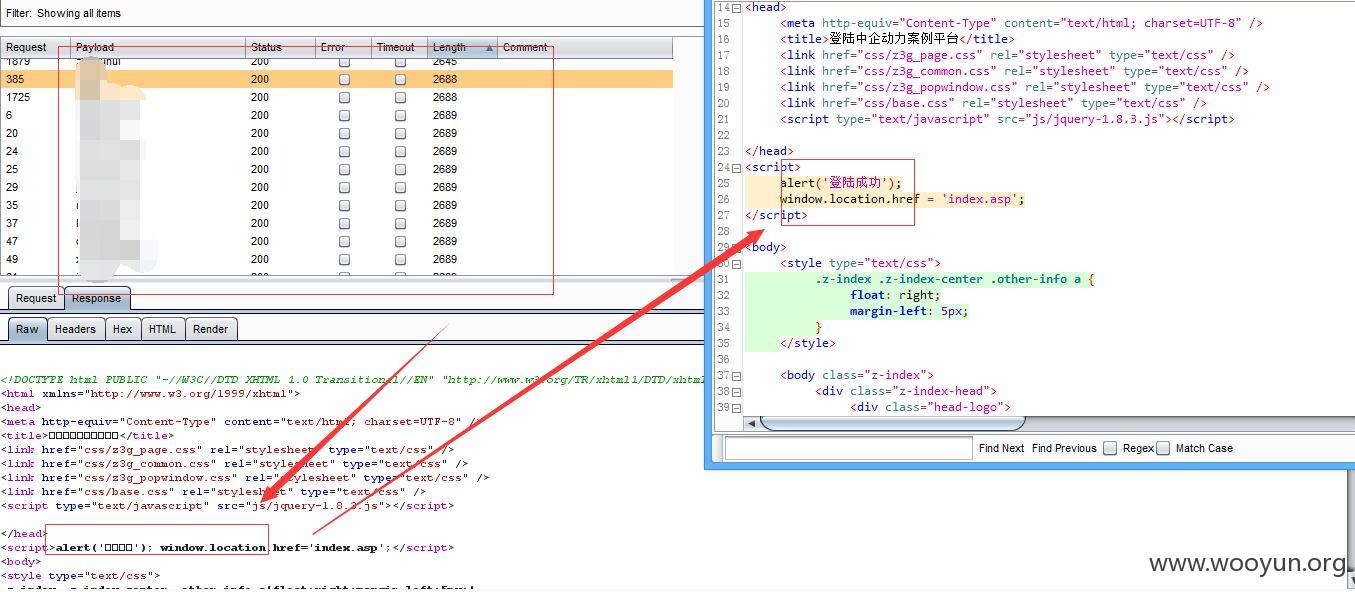The image size is (1355, 592).
Task: Tick Error checkbox for request 6
Action: coord(344,115)
